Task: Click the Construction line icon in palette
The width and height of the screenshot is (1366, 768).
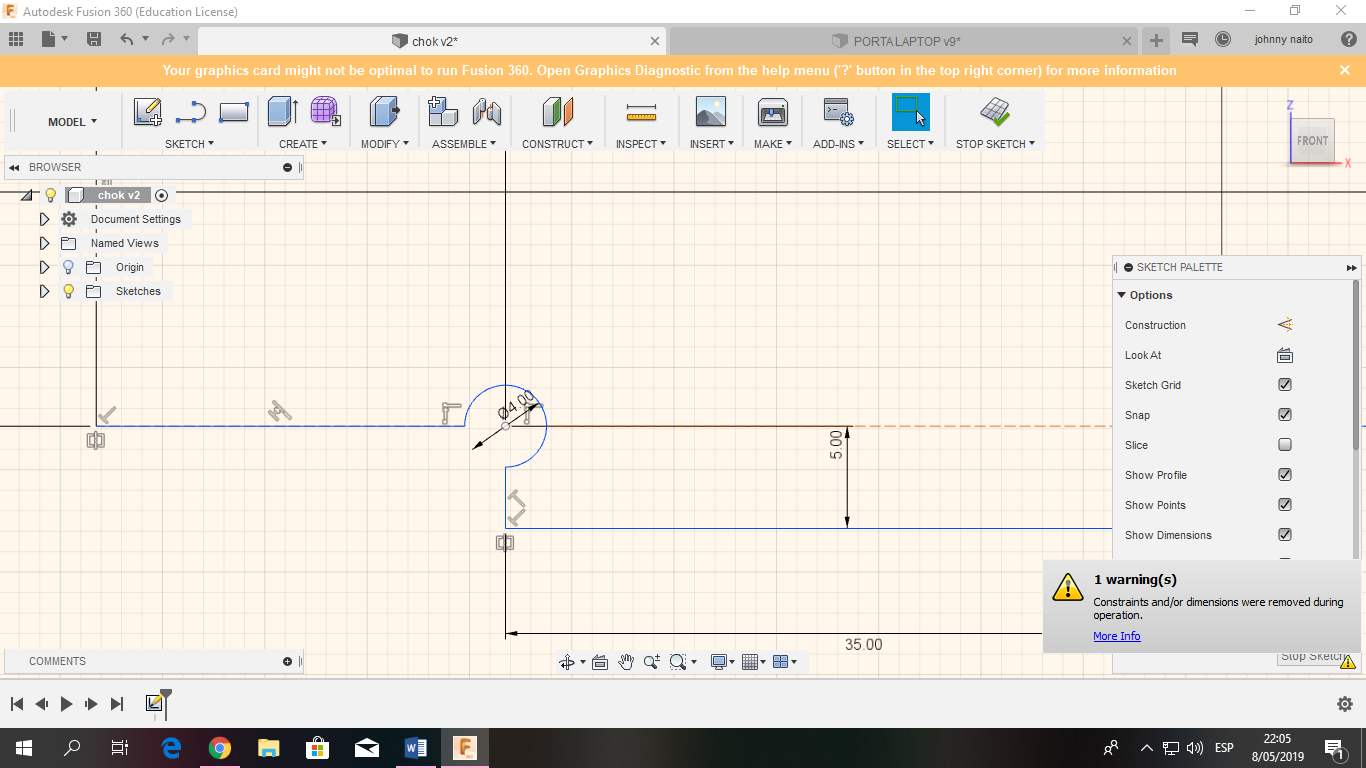Action: 1285,325
